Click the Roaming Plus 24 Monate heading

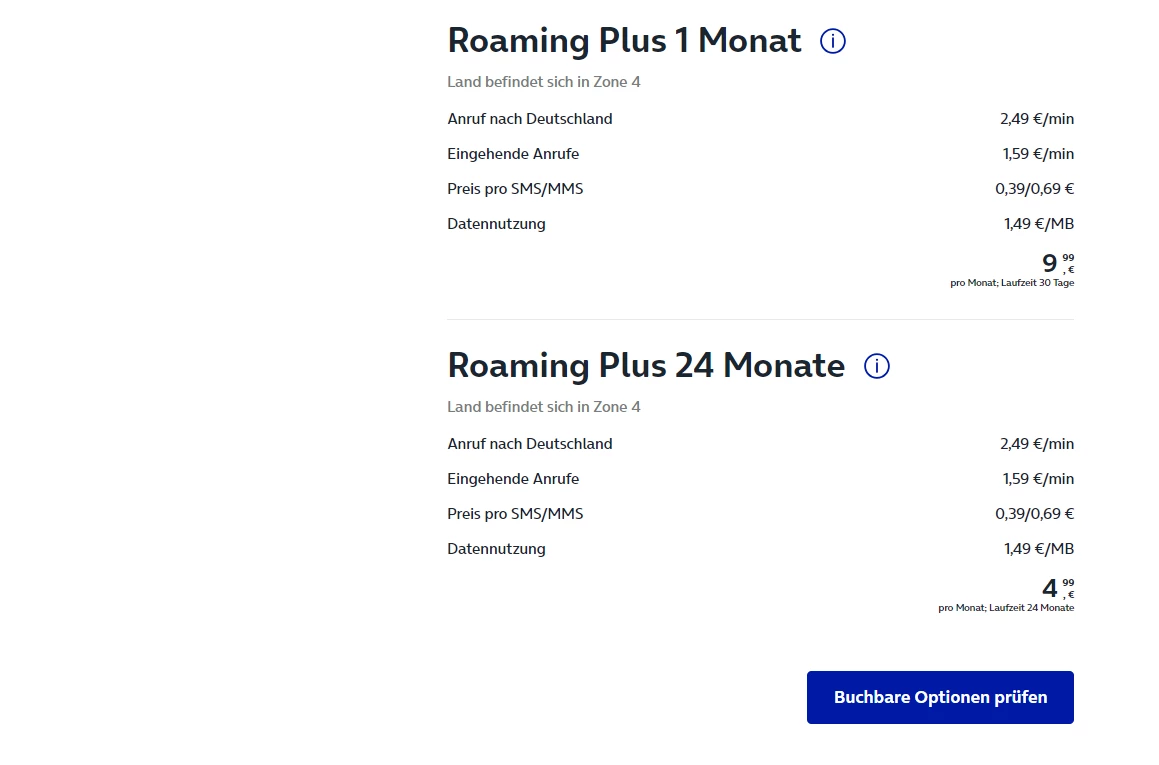(x=646, y=366)
